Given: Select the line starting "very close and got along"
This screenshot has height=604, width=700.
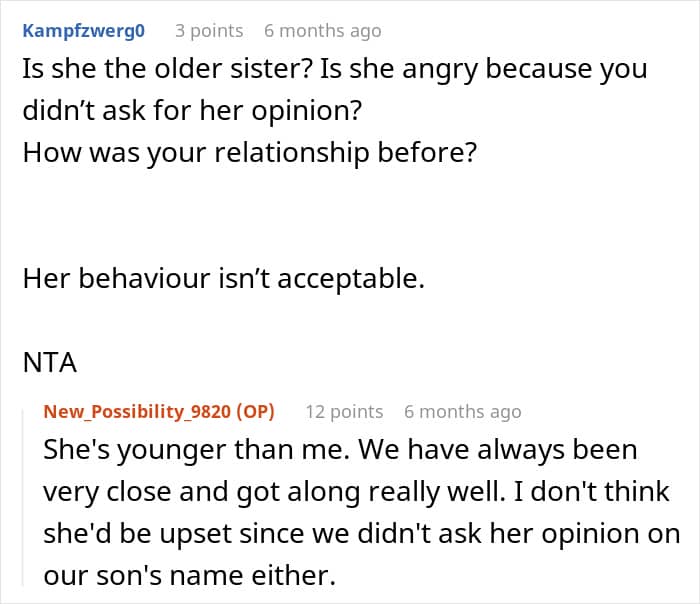Looking at the screenshot, I should click(356, 492).
